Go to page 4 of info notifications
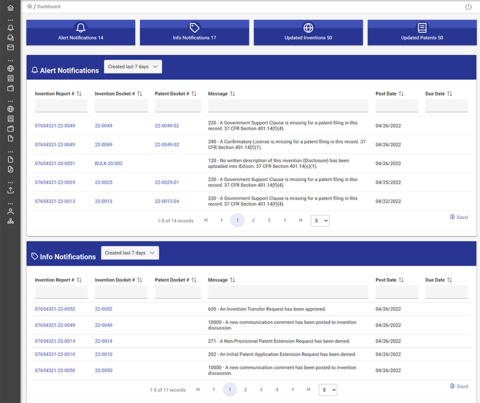480x403 pixels. 277,389
